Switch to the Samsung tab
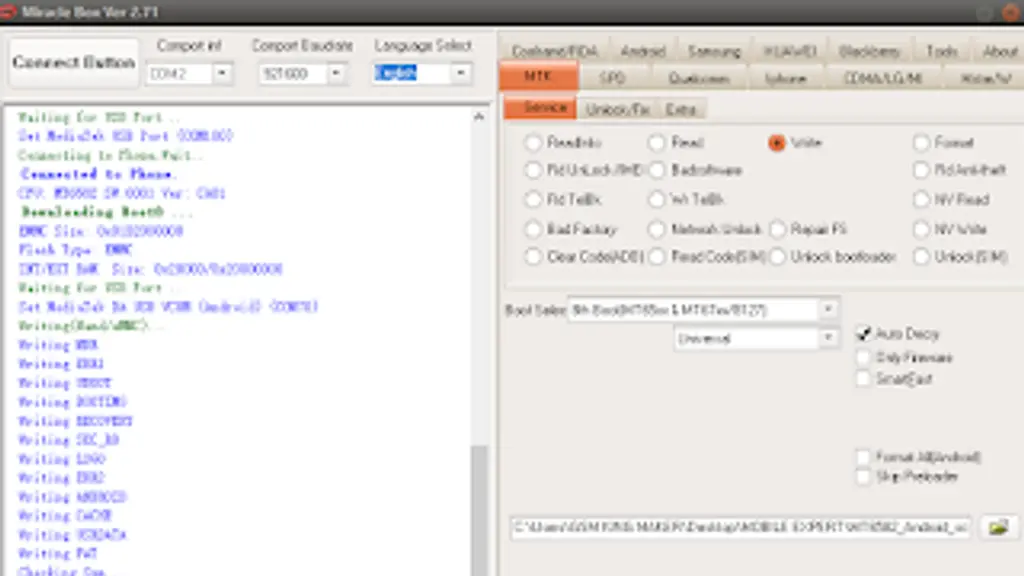This screenshot has width=1024, height=576. coord(714,51)
